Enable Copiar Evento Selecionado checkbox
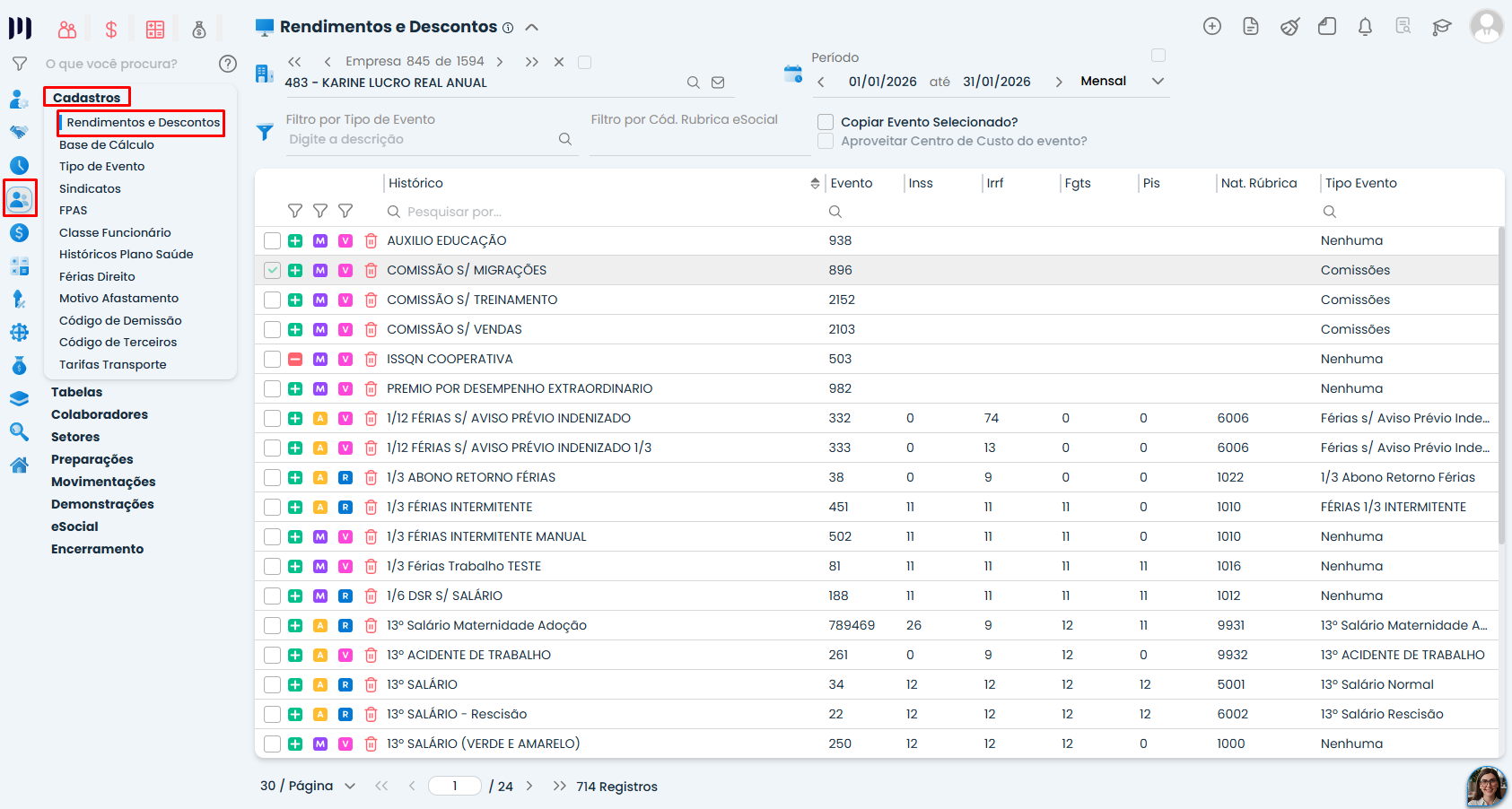The image size is (1512, 809). [826, 122]
